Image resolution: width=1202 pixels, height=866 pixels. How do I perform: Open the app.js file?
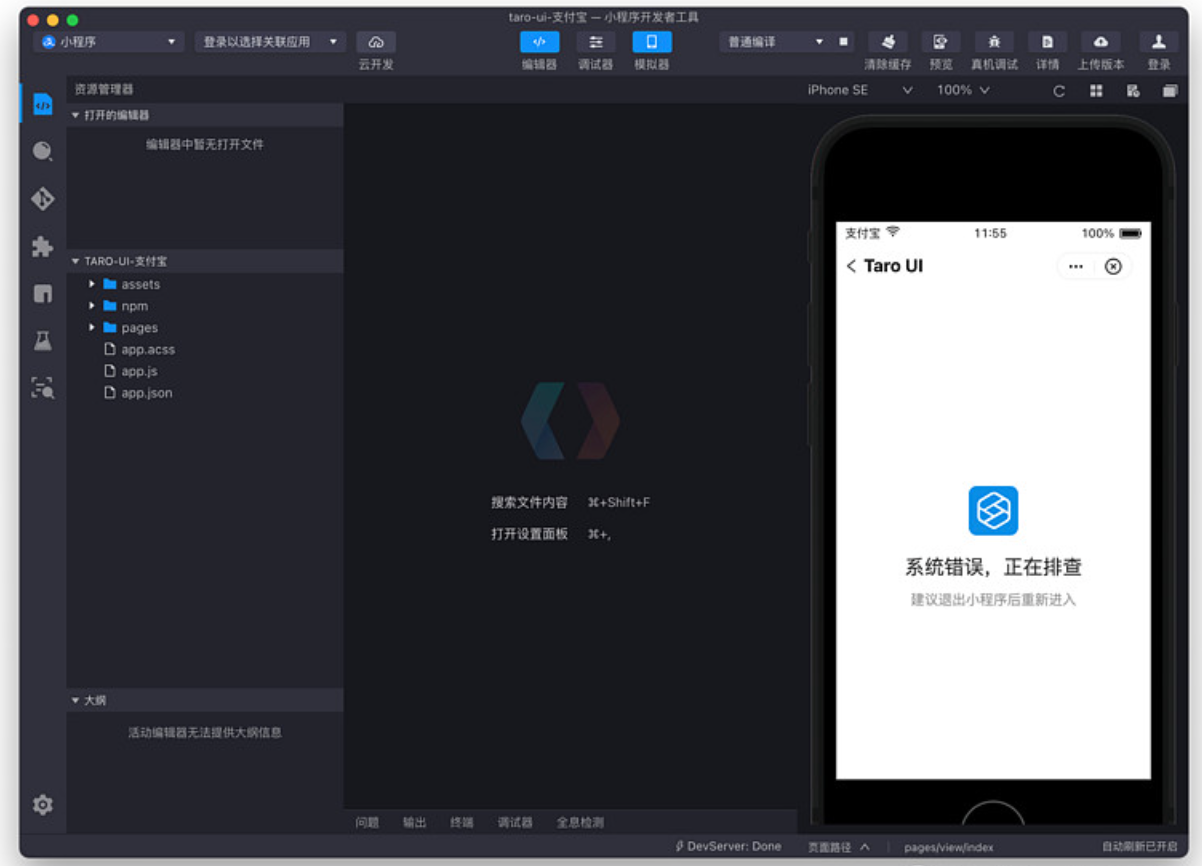click(x=139, y=371)
